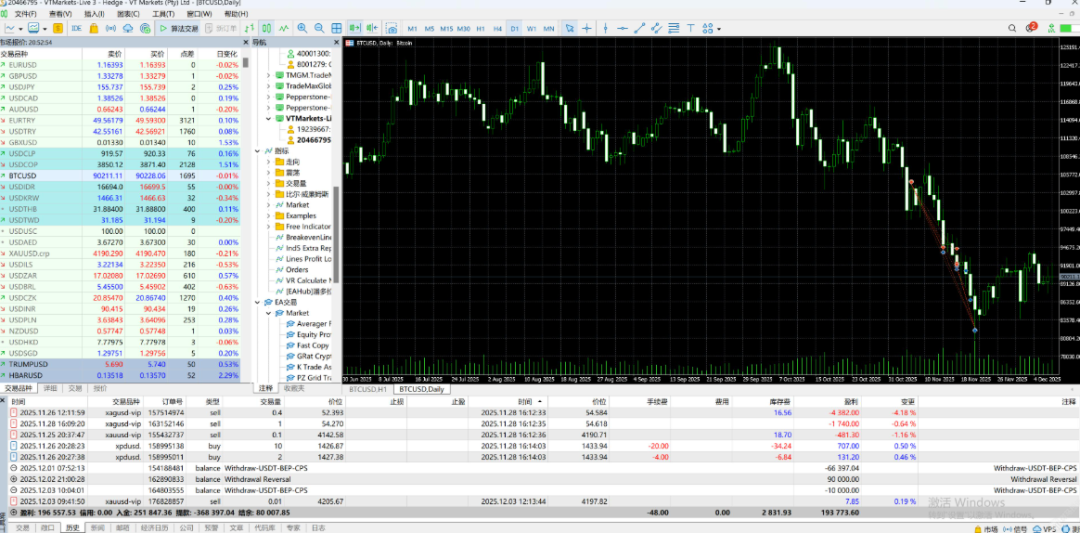Click the chart screenshot camera icon
The image size is (1080, 533).
391,28
